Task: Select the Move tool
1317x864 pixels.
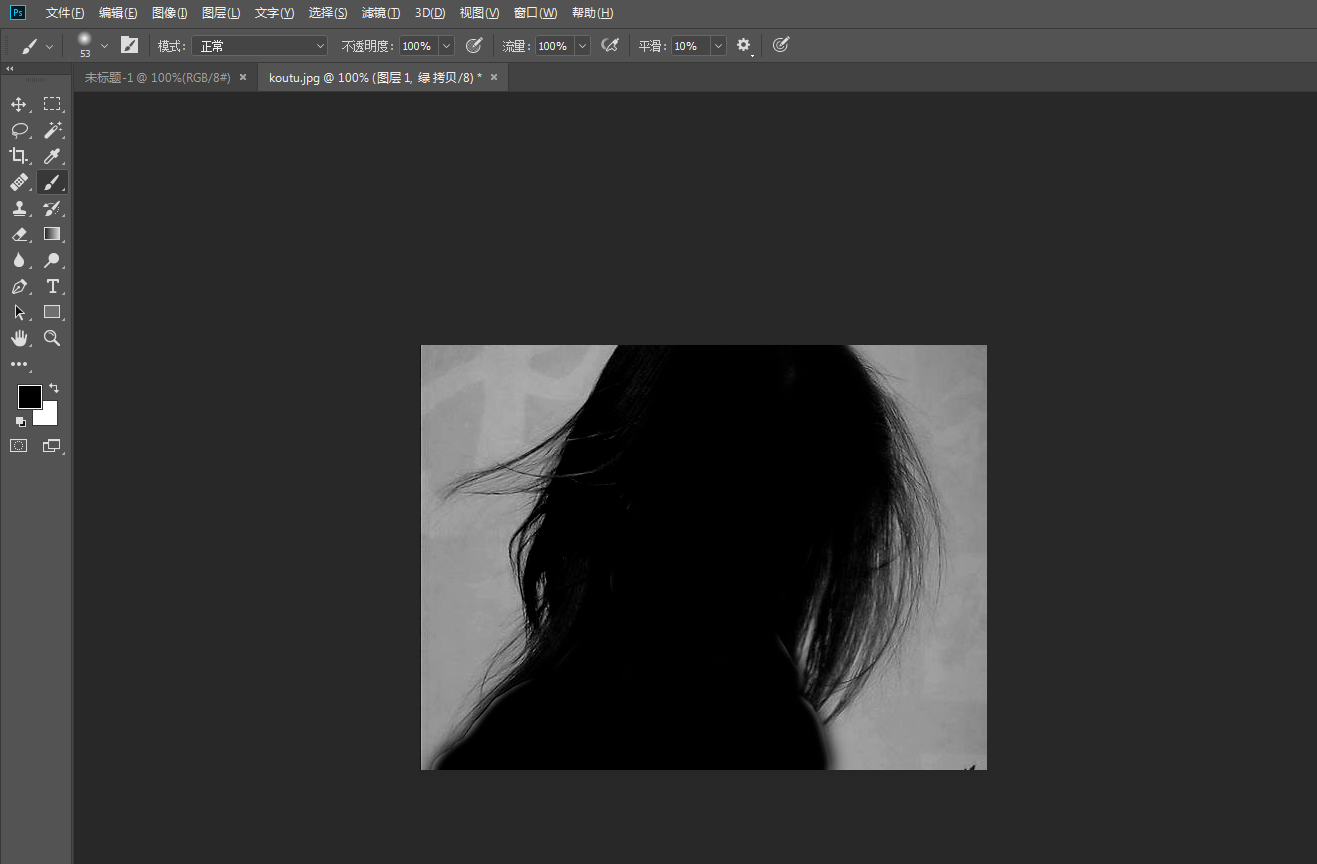Action: tap(19, 104)
